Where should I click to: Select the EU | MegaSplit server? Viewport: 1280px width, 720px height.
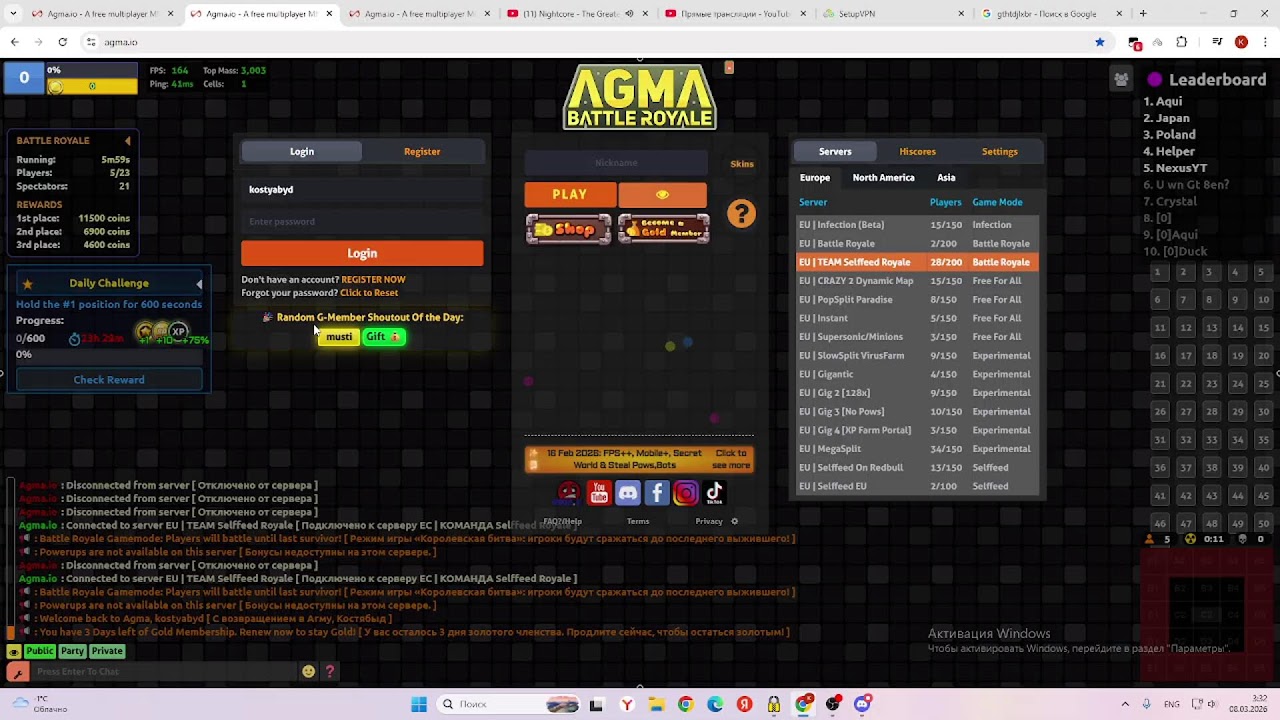(917, 449)
